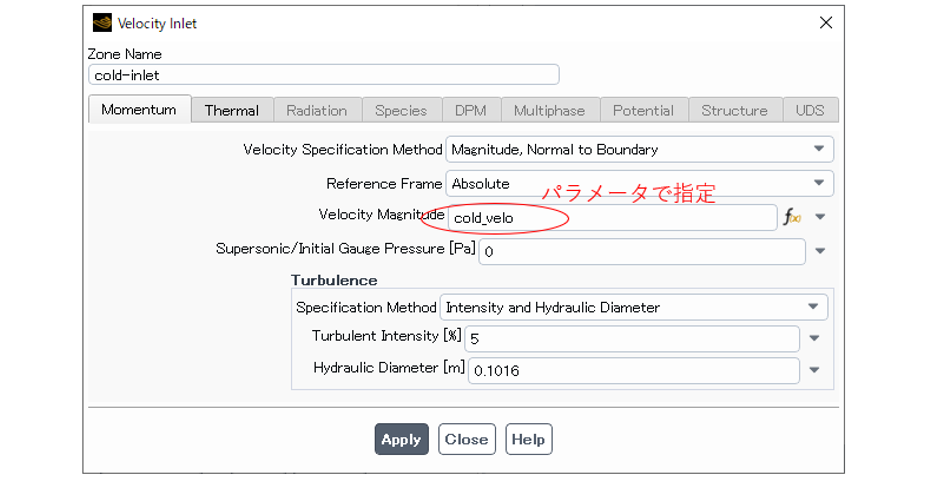Screen dimensions: 925x482
Task: Click the Zone Name field containing cold-inlet
Action: (323, 75)
